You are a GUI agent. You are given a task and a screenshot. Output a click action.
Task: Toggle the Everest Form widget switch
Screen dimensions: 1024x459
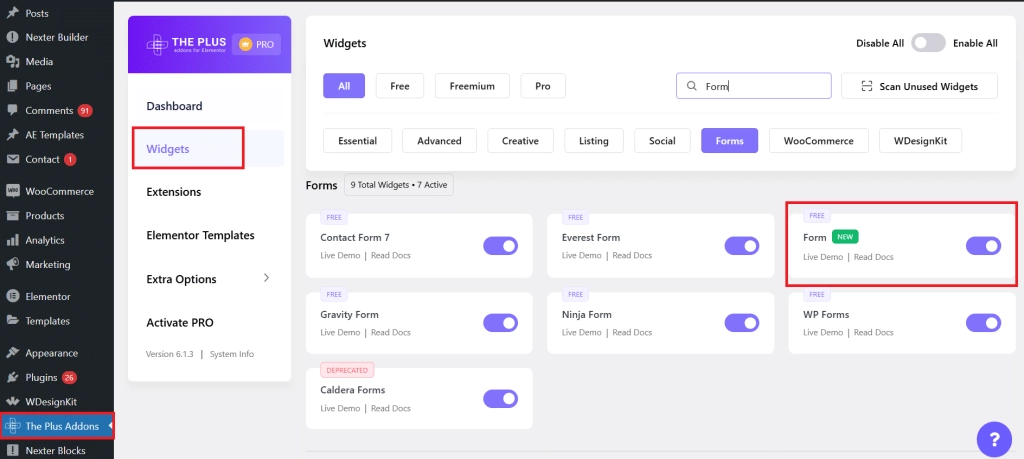click(742, 245)
